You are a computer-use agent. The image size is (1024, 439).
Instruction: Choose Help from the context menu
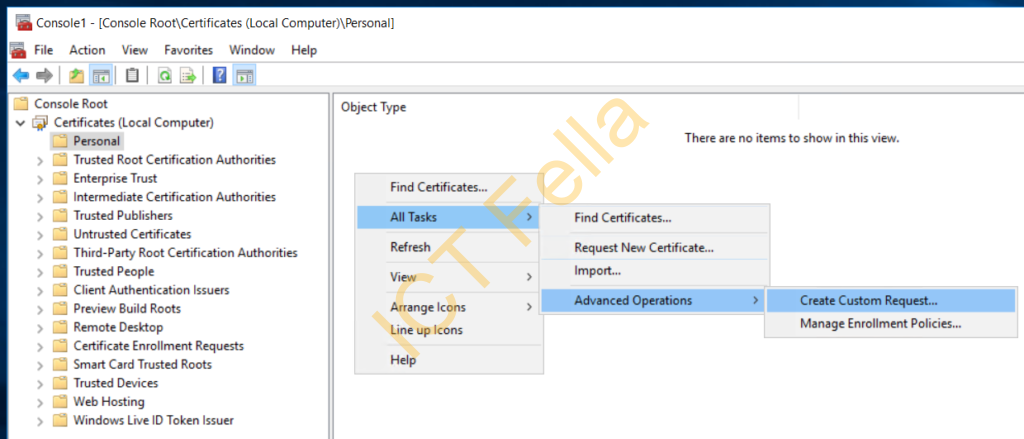click(449, 360)
